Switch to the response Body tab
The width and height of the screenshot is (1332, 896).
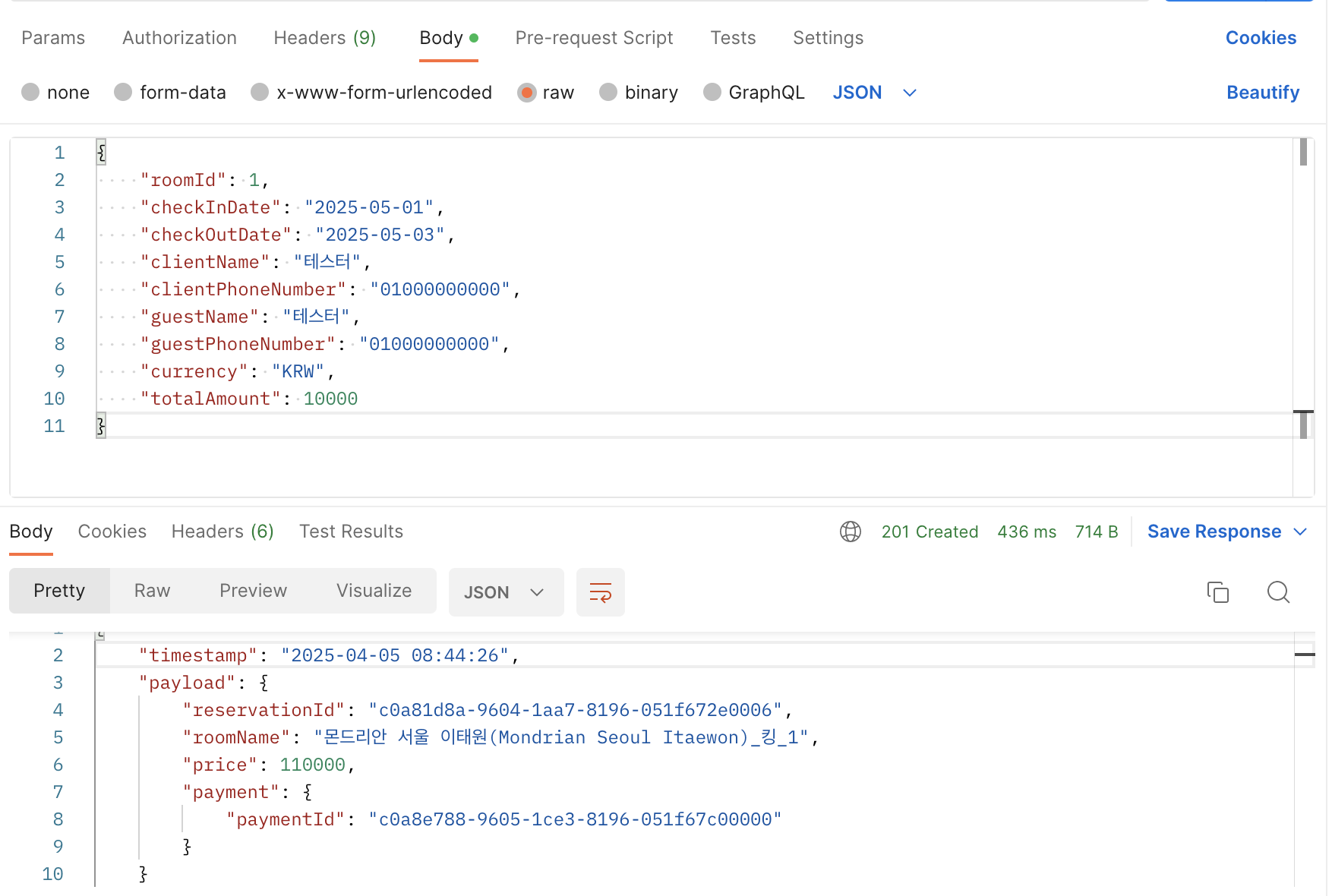click(x=31, y=532)
